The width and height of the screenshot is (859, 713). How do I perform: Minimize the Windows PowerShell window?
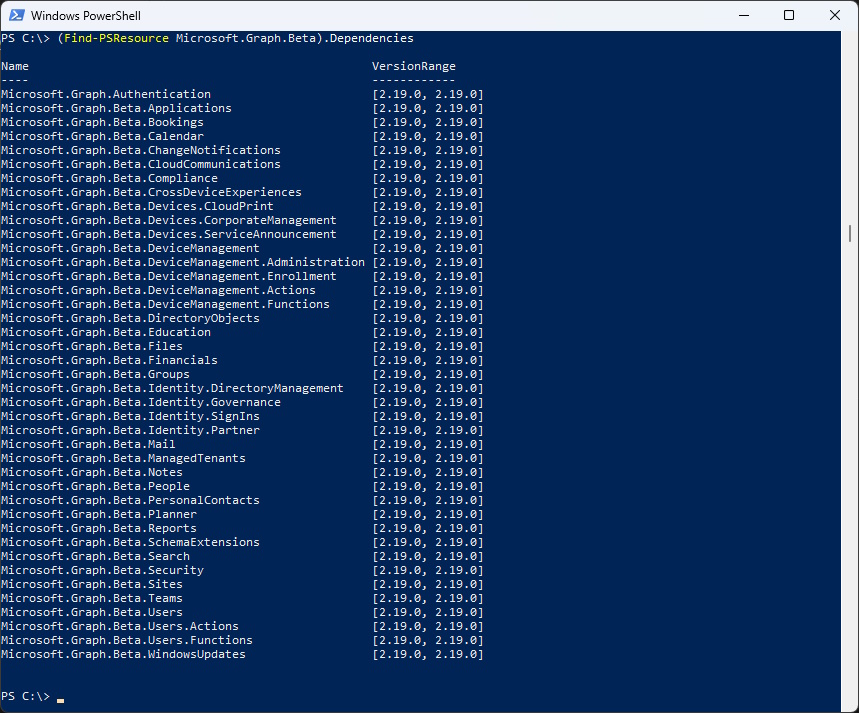743,15
